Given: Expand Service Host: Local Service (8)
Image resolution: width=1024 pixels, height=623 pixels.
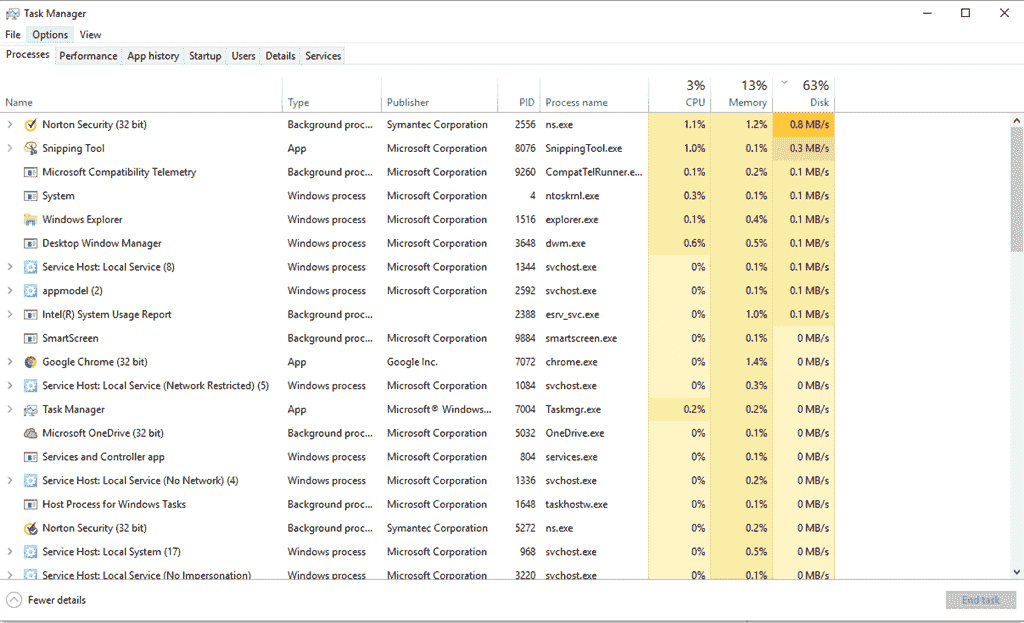Looking at the screenshot, I should [10, 267].
